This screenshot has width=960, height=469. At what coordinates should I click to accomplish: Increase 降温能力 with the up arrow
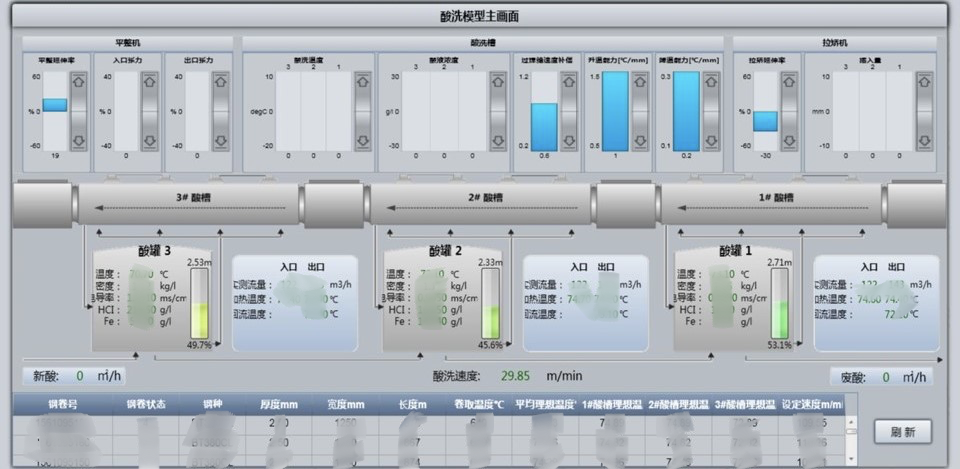[x=711, y=81]
